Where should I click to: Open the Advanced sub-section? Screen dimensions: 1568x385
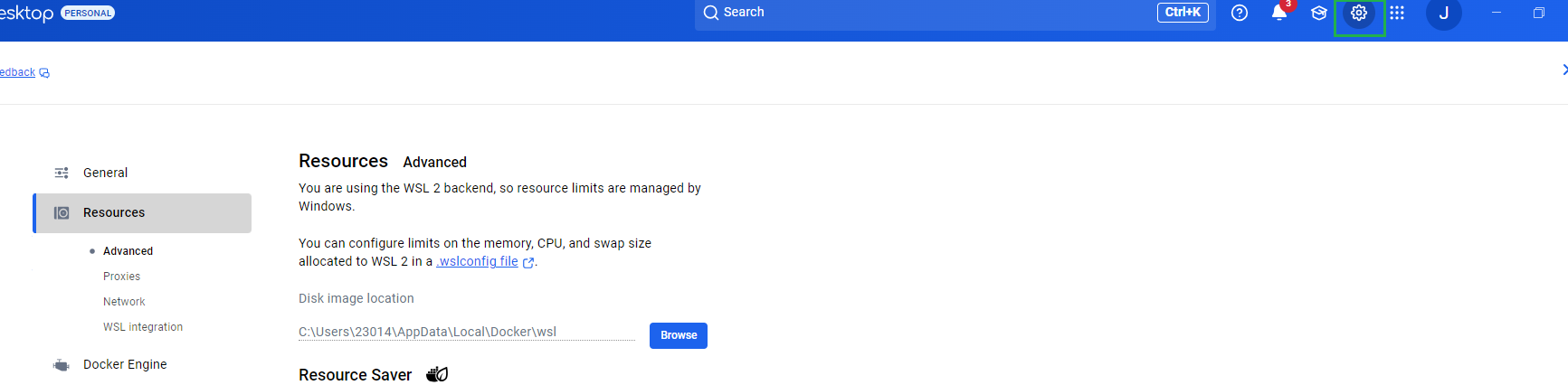(128, 251)
